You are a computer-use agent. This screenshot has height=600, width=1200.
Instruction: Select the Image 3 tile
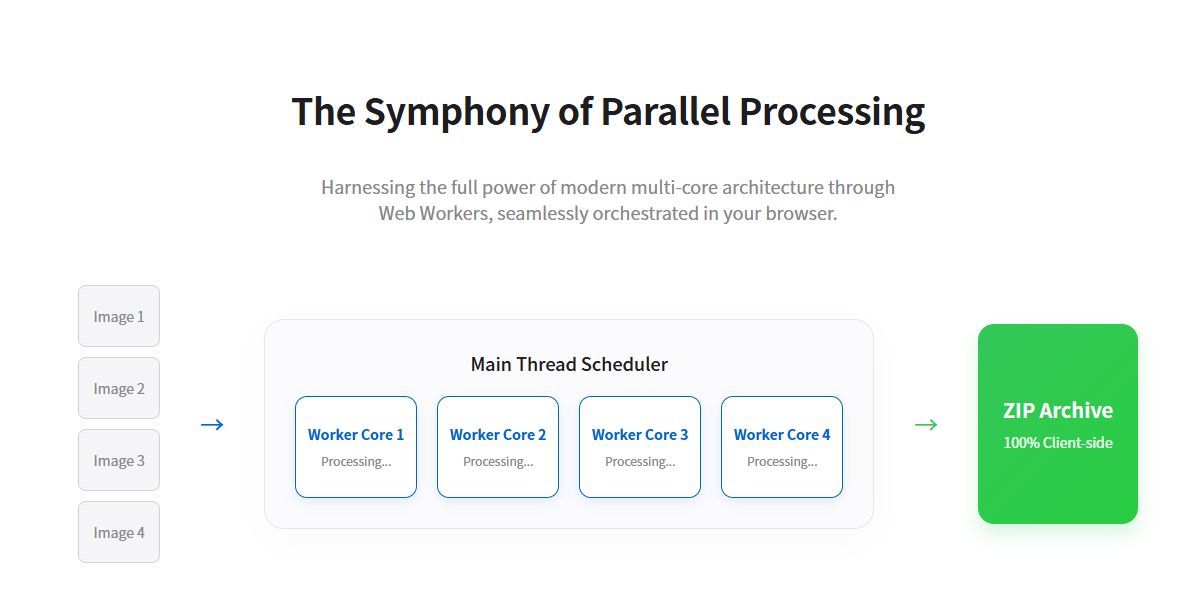click(119, 460)
